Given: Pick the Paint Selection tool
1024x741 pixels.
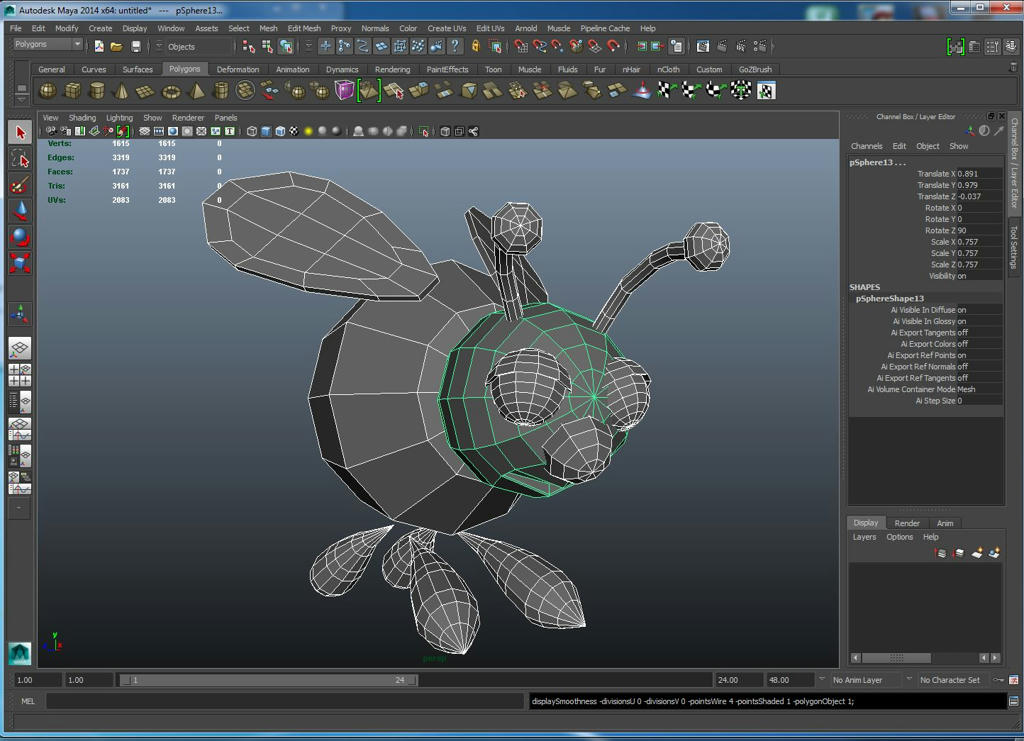Looking at the screenshot, I should (x=20, y=185).
